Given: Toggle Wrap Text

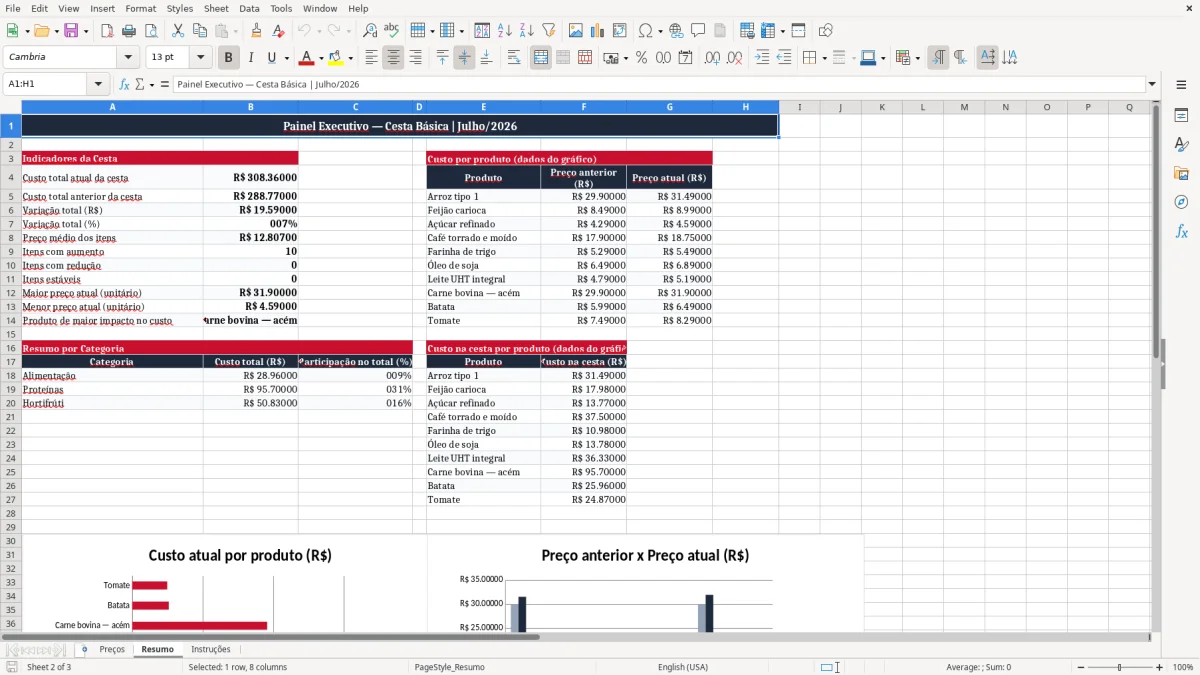Looking at the screenshot, I should point(514,58).
